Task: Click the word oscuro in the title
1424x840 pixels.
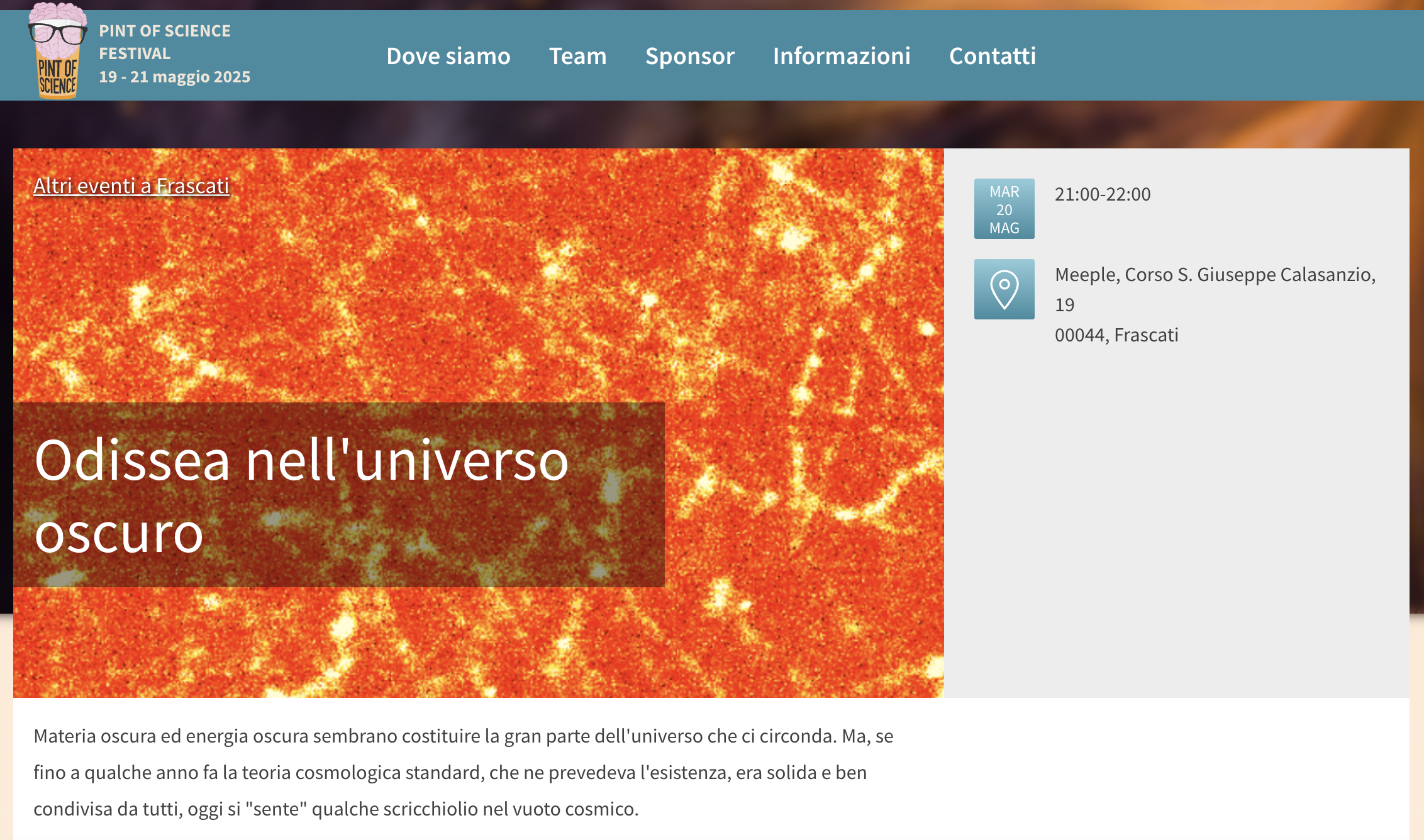Action: pyautogui.click(x=119, y=534)
